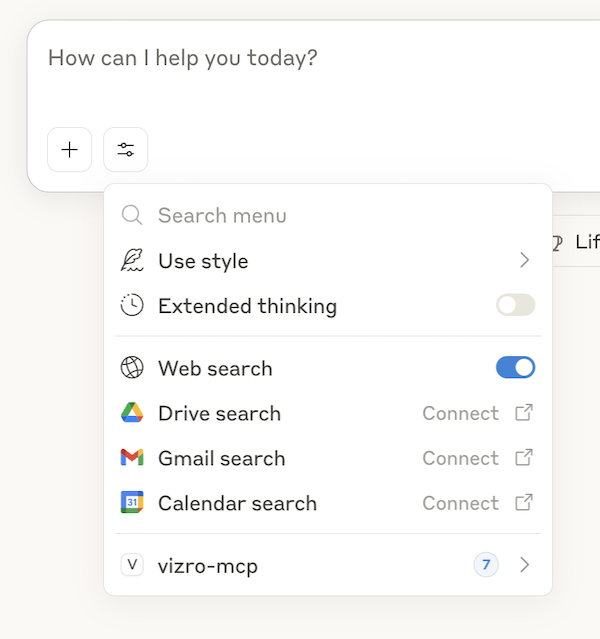This screenshot has width=600, height=639.
Task: Expand the Use style submenu chevron
Action: 524,261
